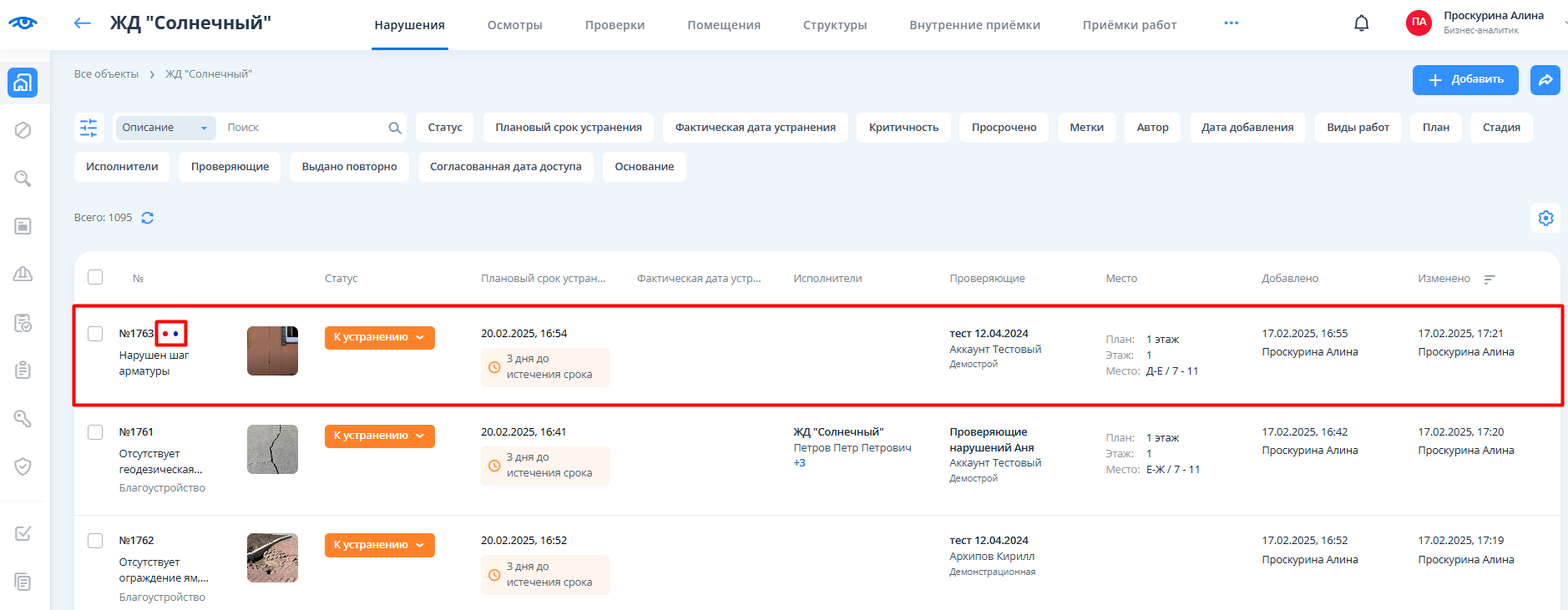Switch to the Осмотры tab
The width and height of the screenshot is (1568, 610).
(x=514, y=25)
